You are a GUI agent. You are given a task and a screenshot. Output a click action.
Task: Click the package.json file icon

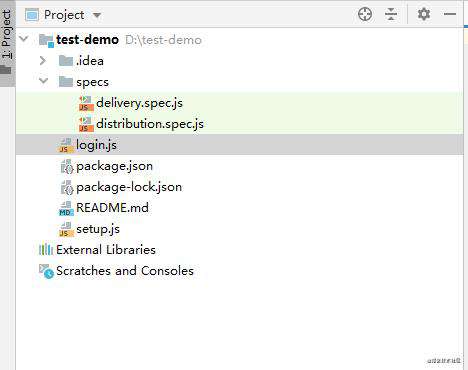point(67,166)
